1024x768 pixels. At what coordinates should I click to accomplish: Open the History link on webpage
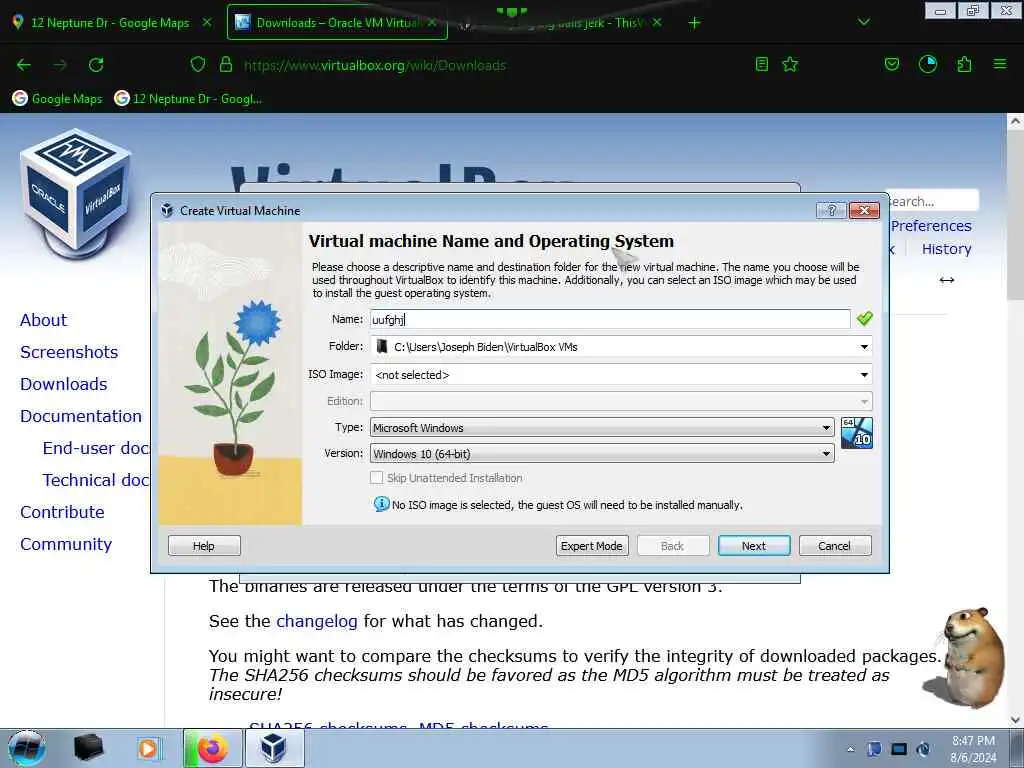946,249
